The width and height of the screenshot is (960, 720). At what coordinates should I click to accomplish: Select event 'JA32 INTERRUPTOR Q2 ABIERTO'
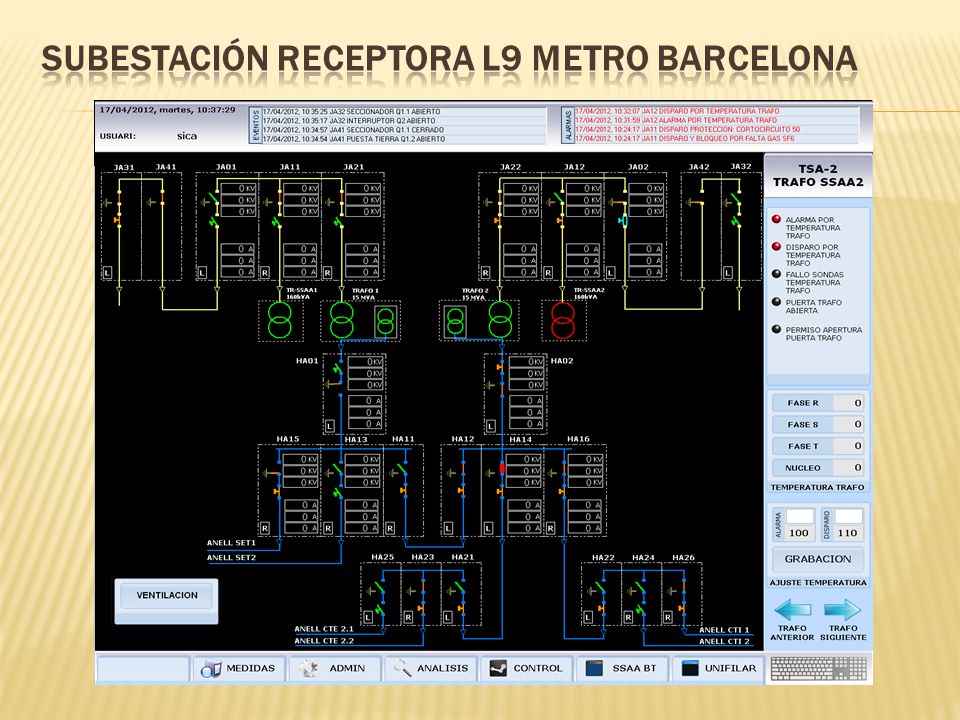click(404, 121)
